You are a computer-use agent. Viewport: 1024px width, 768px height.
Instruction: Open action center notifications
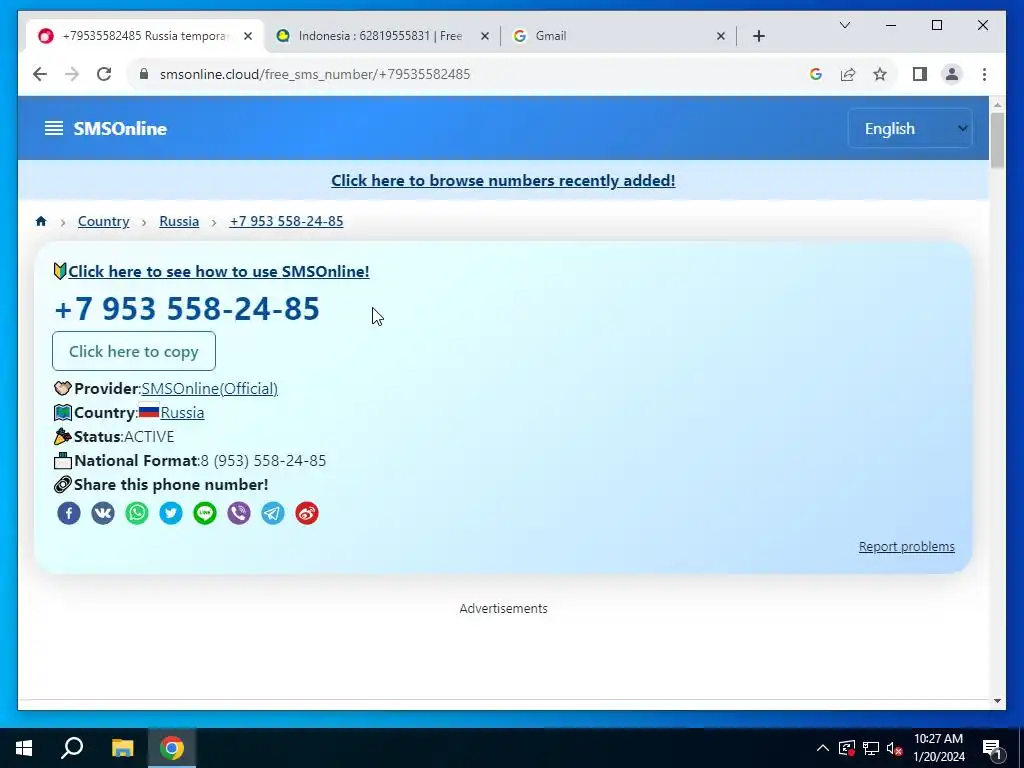(x=992, y=748)
